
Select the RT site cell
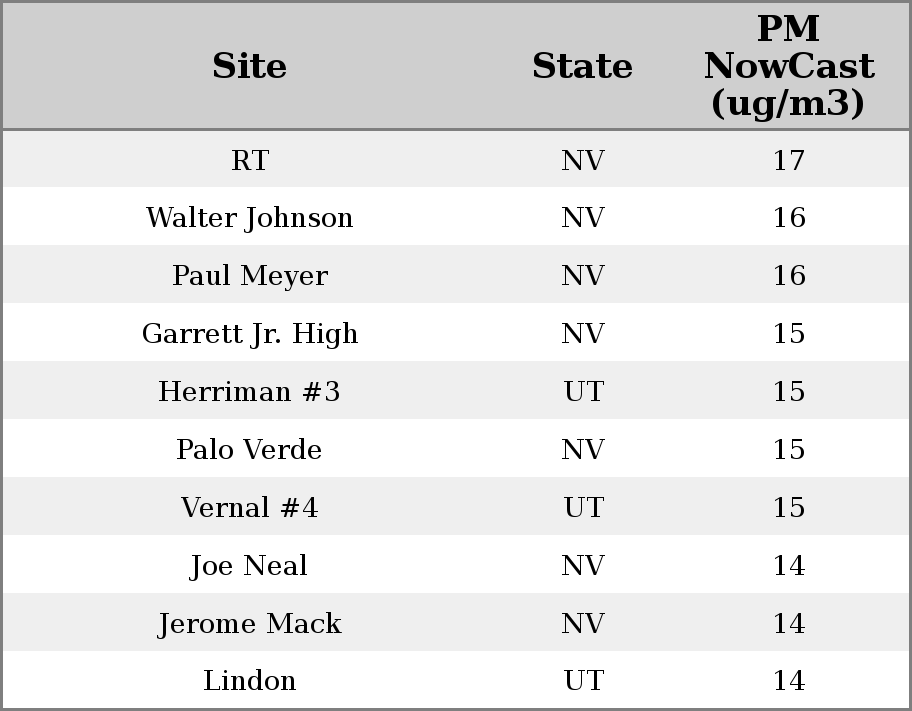(250, 160)
